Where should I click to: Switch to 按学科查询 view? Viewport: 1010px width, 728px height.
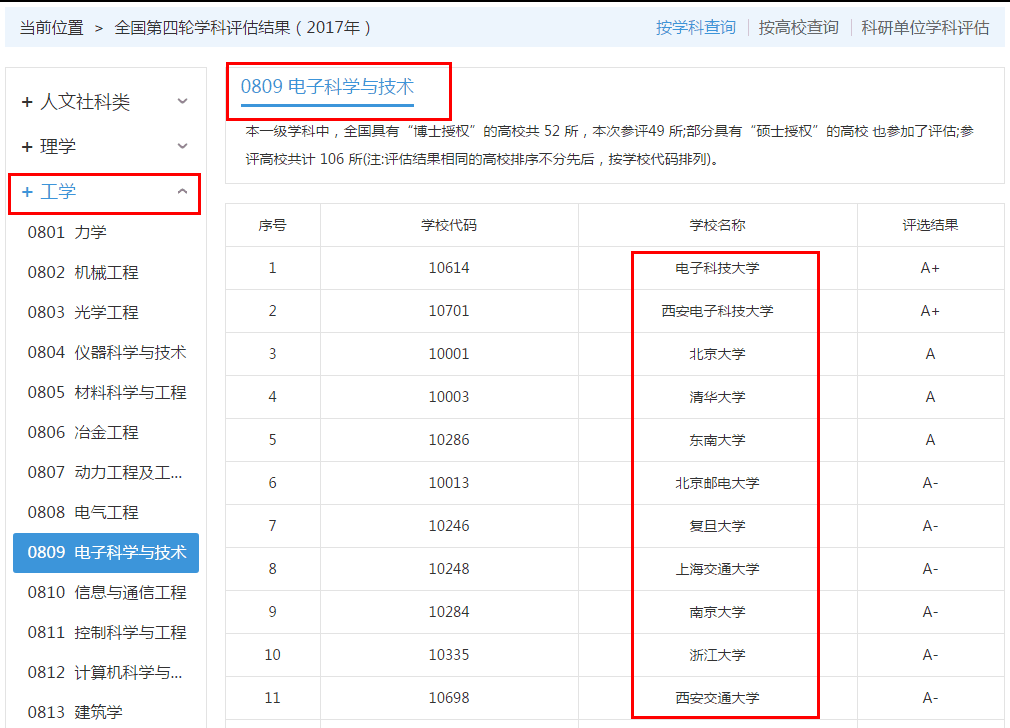point(696,28)
